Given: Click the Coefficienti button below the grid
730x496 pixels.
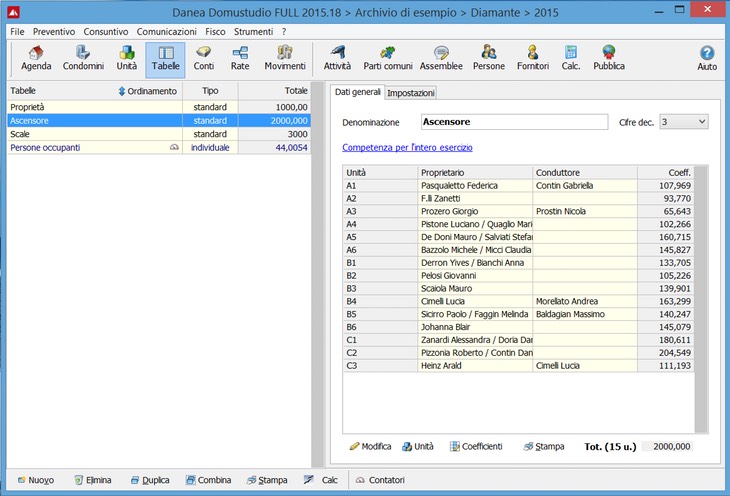Looking at the screenshot, I should coord(475,447).
